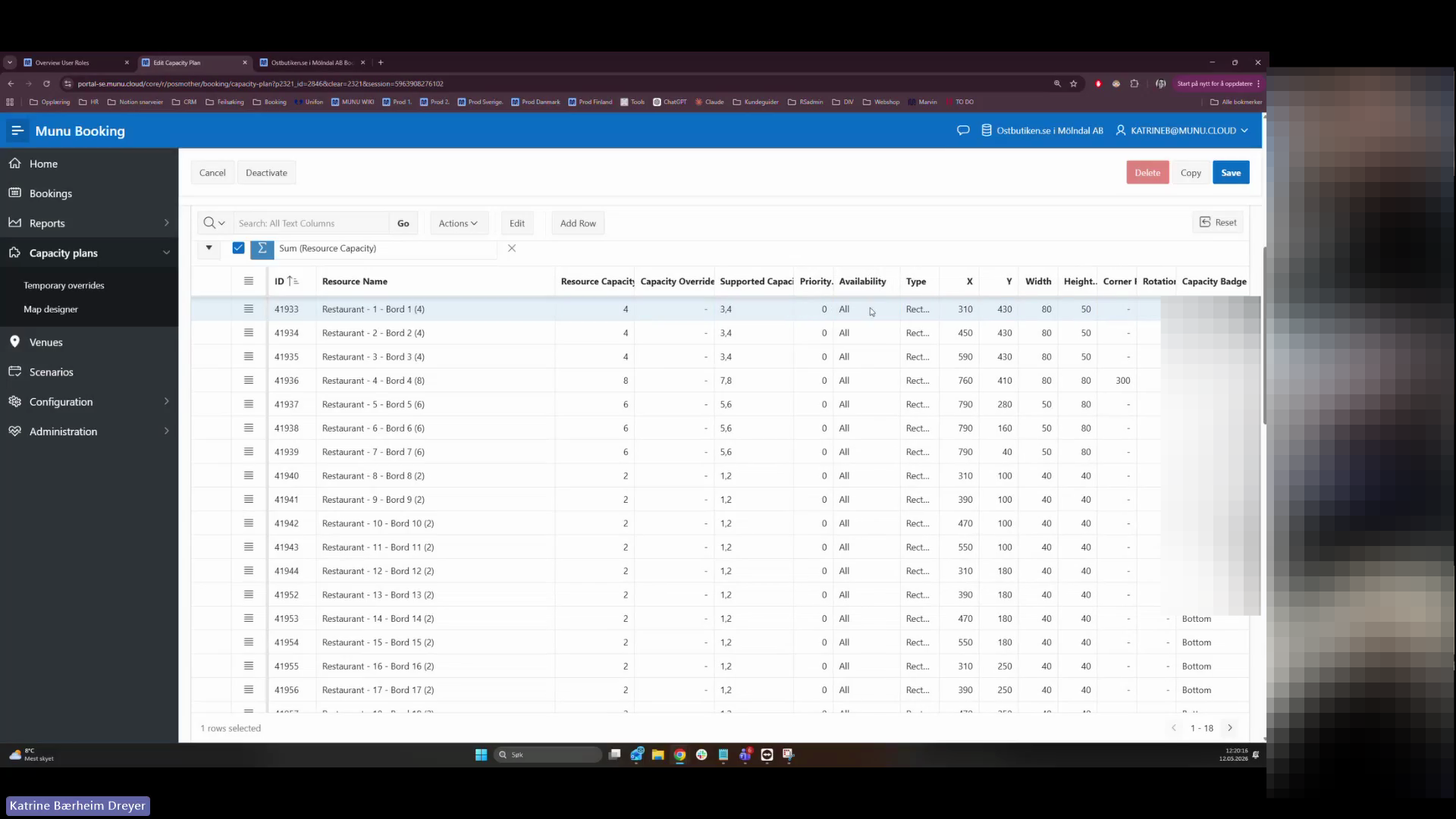Click the Search All Text Columns field
Viewport: 1456px width, 819px height.
coord(311,223)
